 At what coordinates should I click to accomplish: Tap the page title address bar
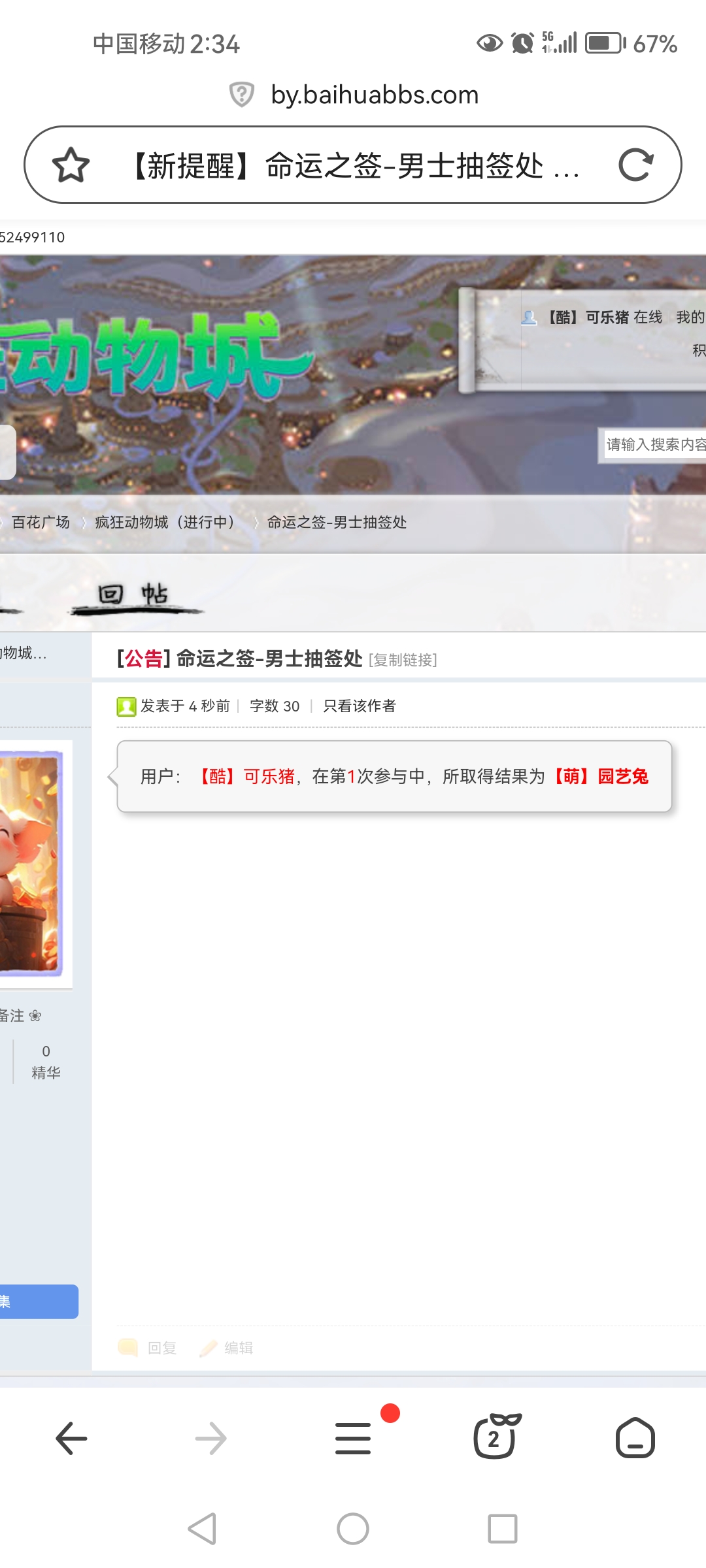pos(353,165)
